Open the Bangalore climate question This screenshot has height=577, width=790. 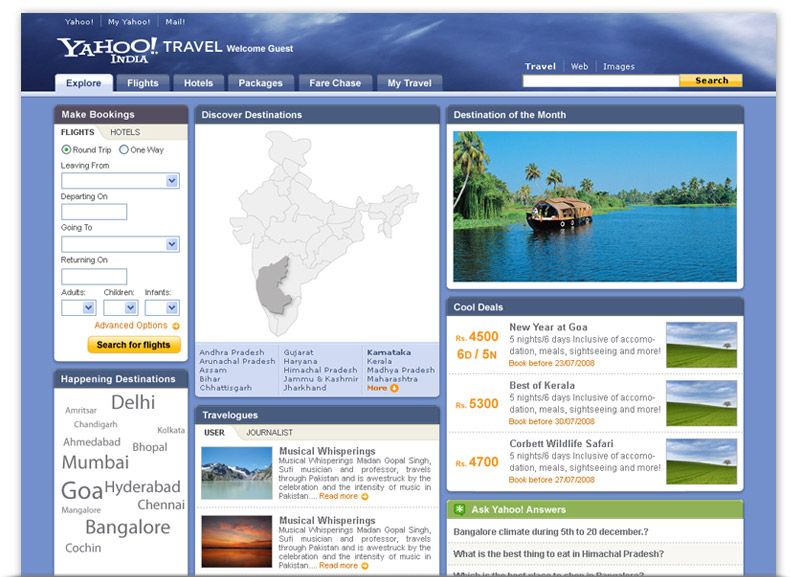[x=551, y=532]
